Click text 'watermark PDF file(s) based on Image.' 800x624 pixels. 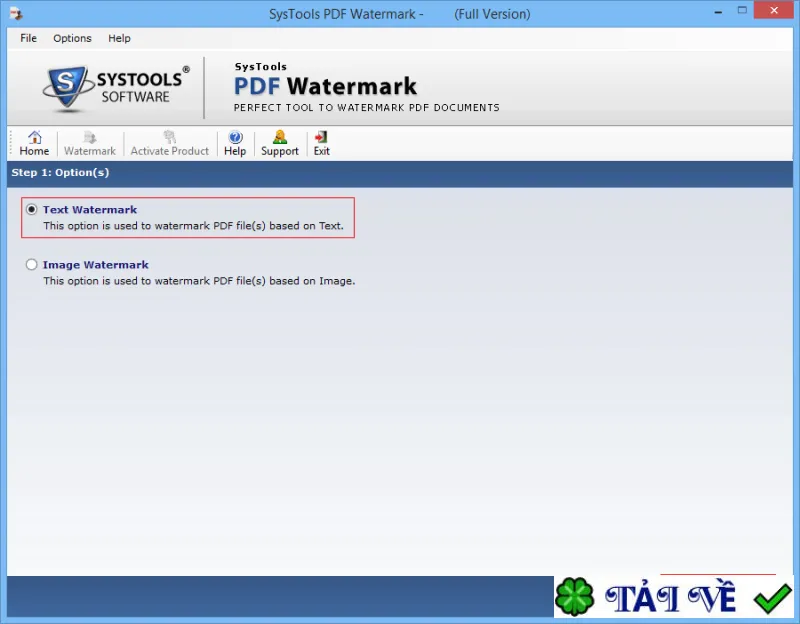255,281
